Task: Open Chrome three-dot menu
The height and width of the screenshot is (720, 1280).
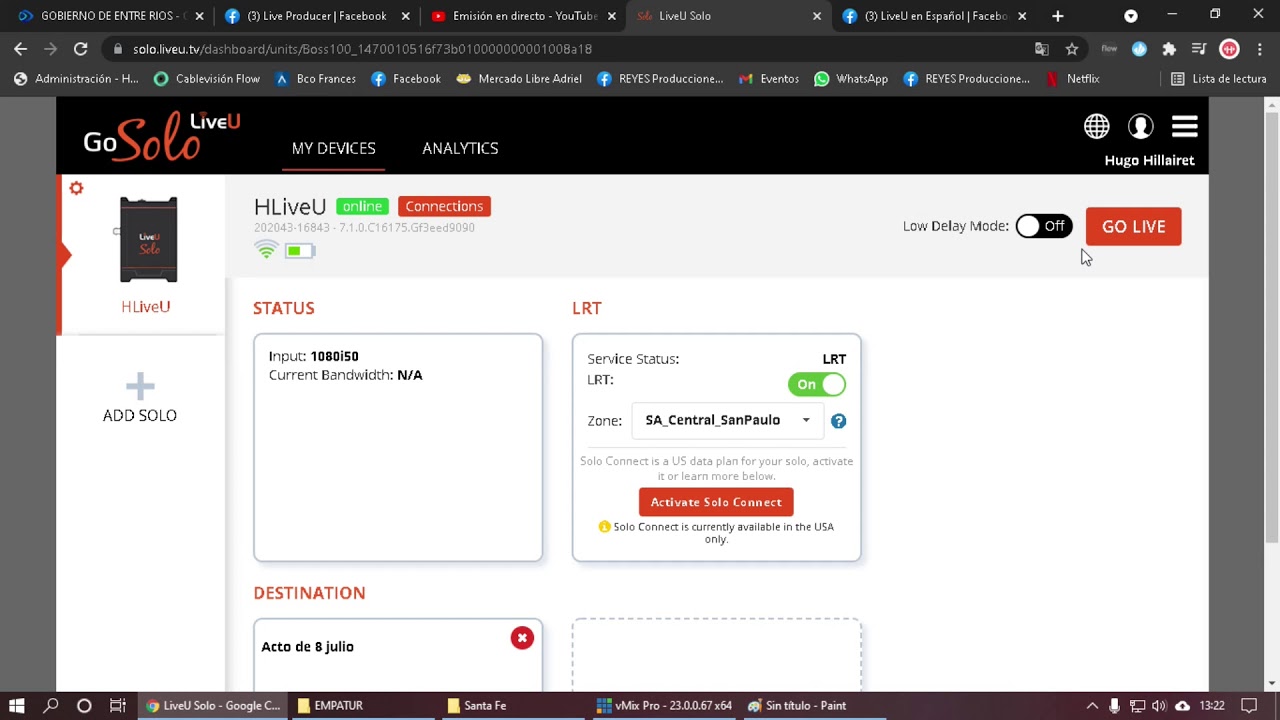Action: 1259,48
